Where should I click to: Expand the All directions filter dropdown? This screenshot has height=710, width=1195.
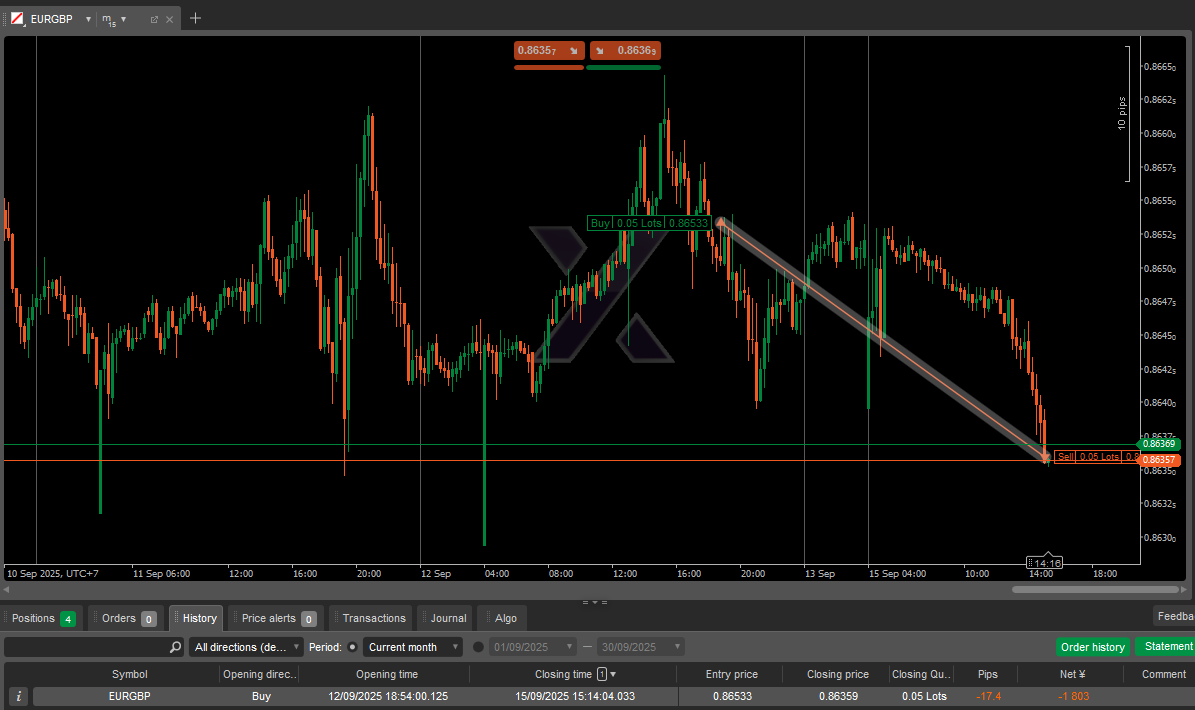click(246, 647)
